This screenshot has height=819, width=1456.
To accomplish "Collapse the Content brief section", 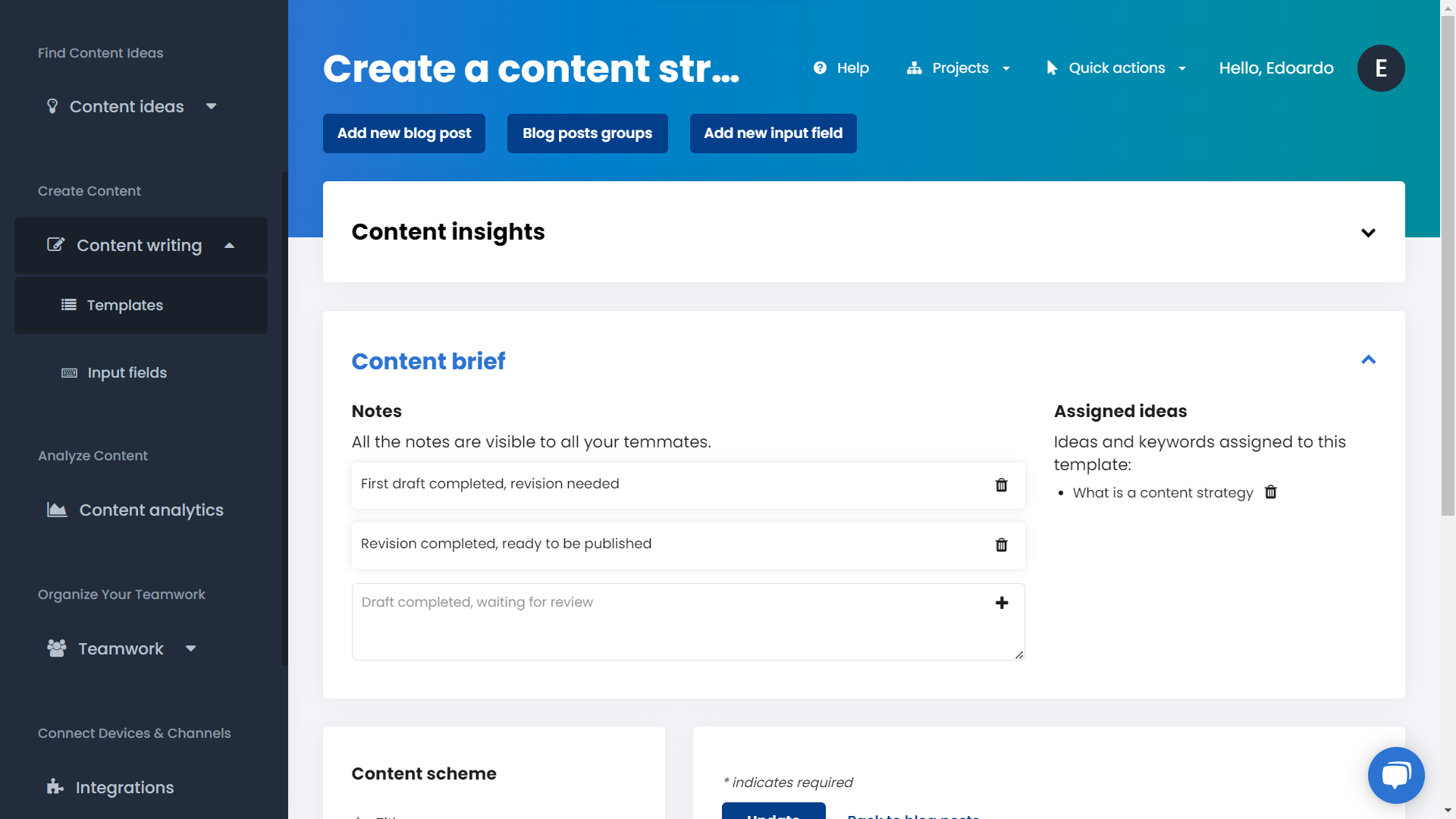I will tap(1368, 359).
